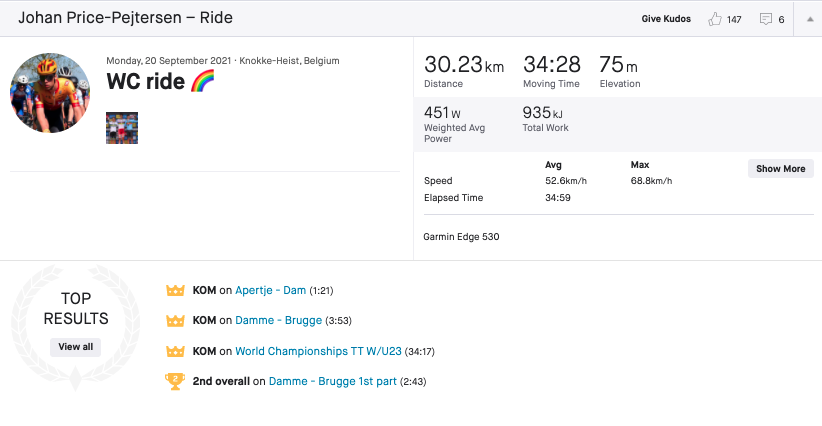Expand stats with Show More button

tap(780, 169)
